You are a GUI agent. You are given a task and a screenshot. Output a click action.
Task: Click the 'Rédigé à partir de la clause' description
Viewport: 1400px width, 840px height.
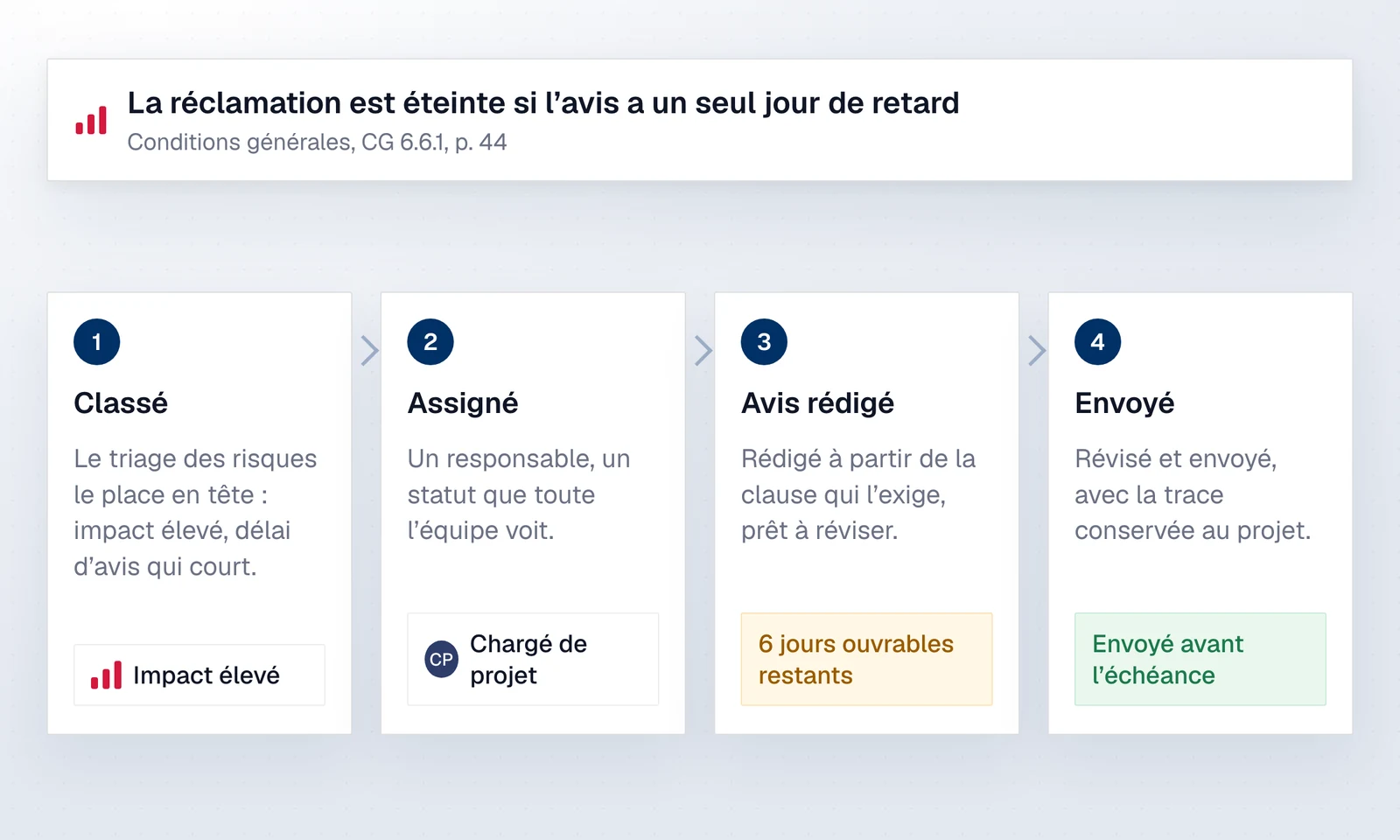[858, 494]
